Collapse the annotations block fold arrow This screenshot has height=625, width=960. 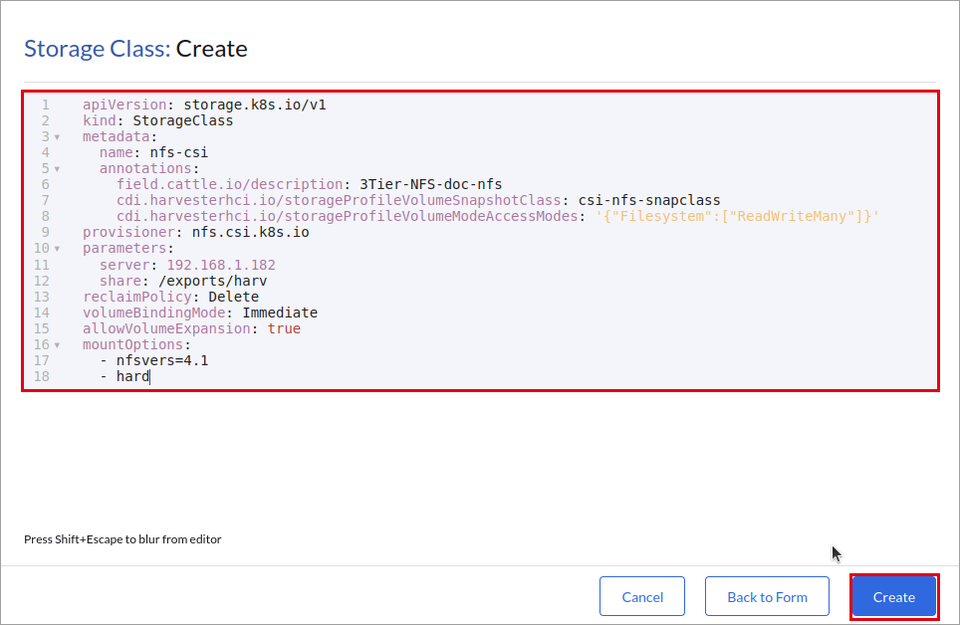pos(57,169)
